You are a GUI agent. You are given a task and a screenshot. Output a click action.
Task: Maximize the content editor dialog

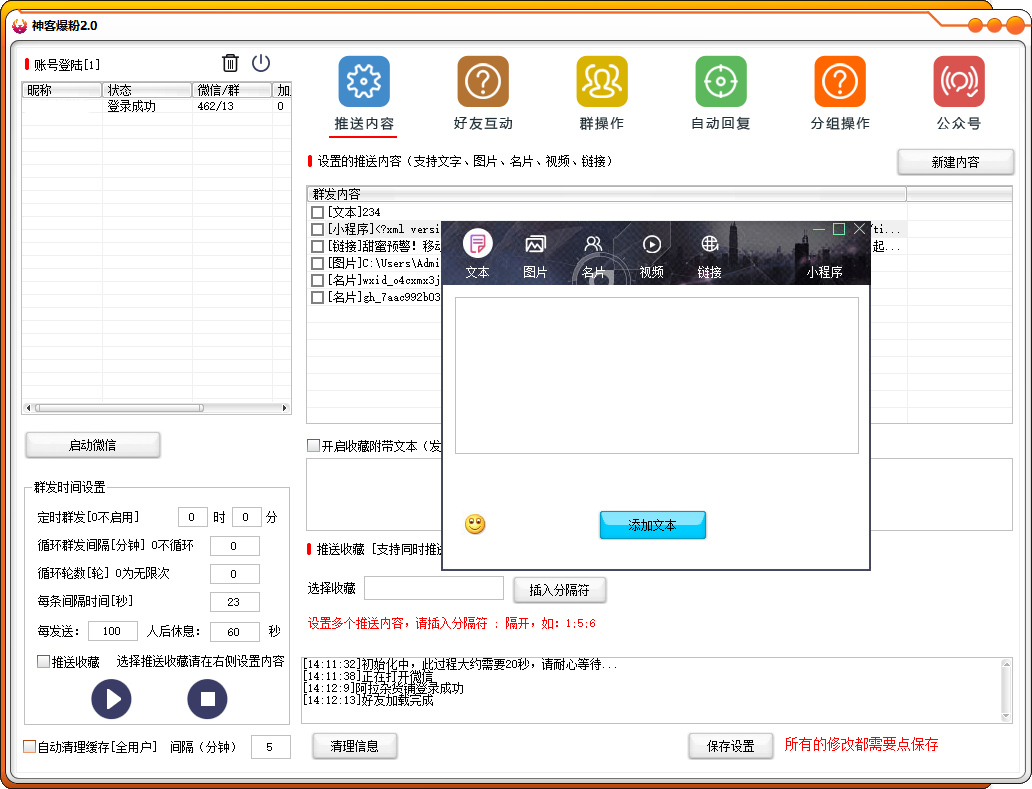click(x=838, y=228)
